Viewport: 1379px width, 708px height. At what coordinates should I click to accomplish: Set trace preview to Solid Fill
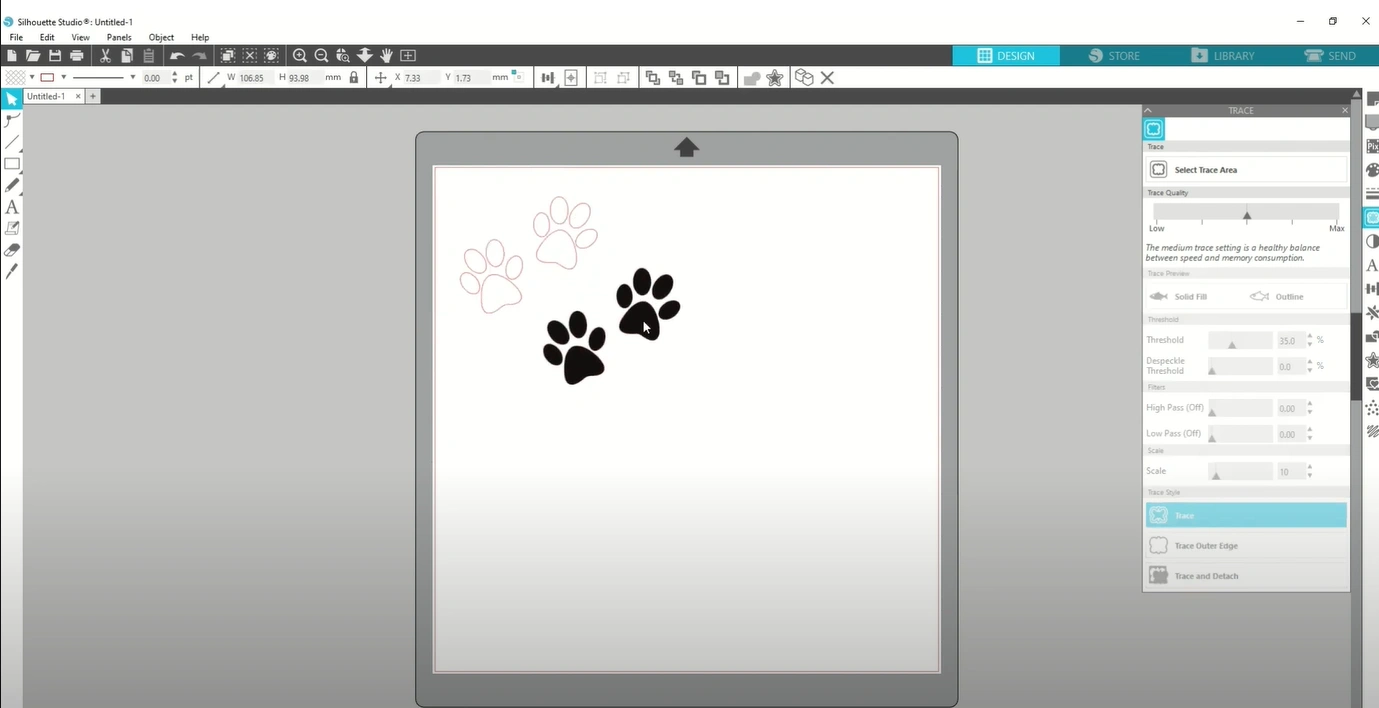click(1178, 297)
